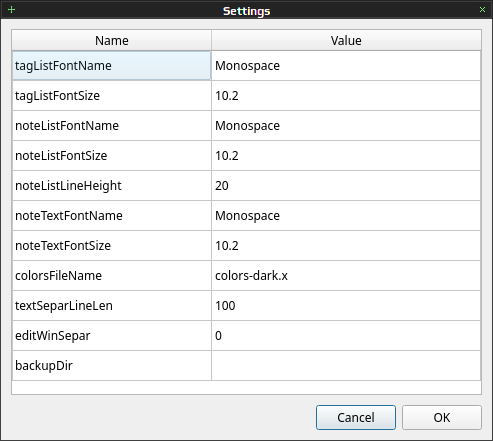Select the noteListLineHeight name cell
493x441 pixels.
tap(112, 186)
